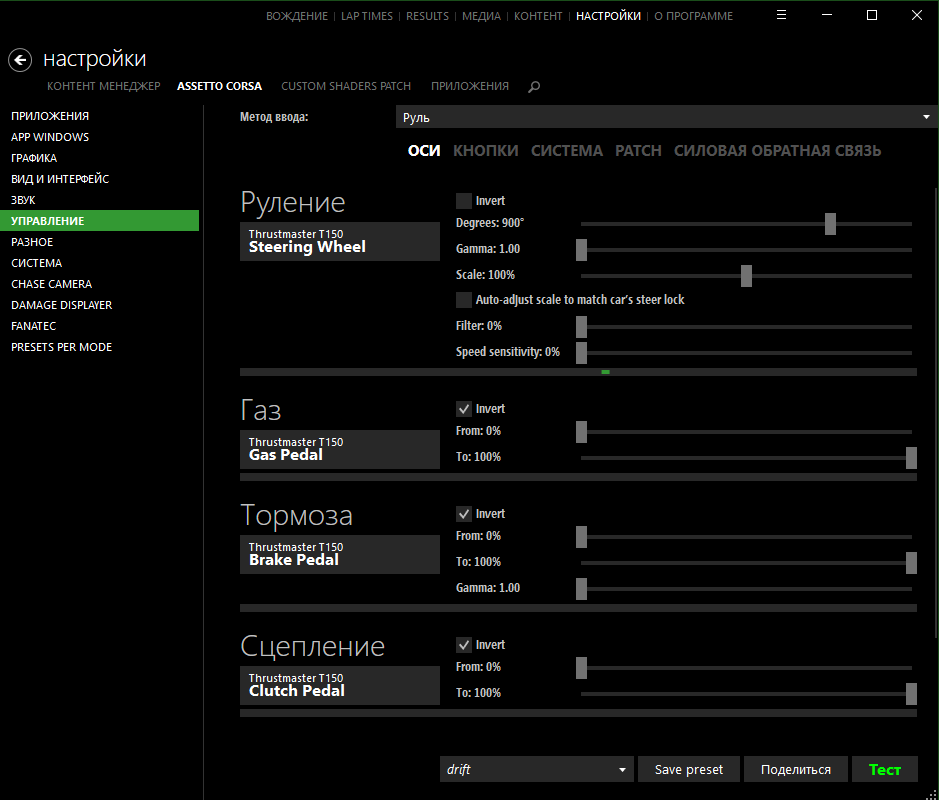Open СИСТЕМА in left sidebar
The width and height of the screenshot is (939, 800).
point(36,263)
